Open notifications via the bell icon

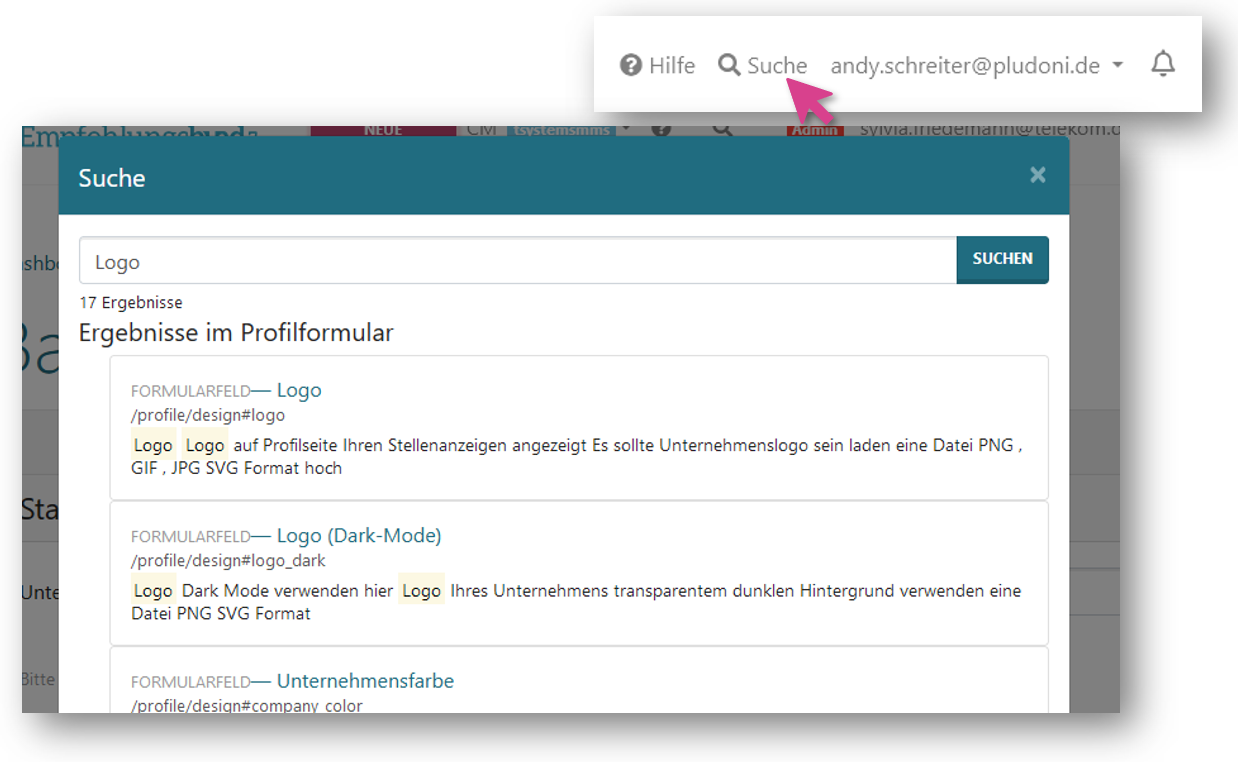(1162, 65)
